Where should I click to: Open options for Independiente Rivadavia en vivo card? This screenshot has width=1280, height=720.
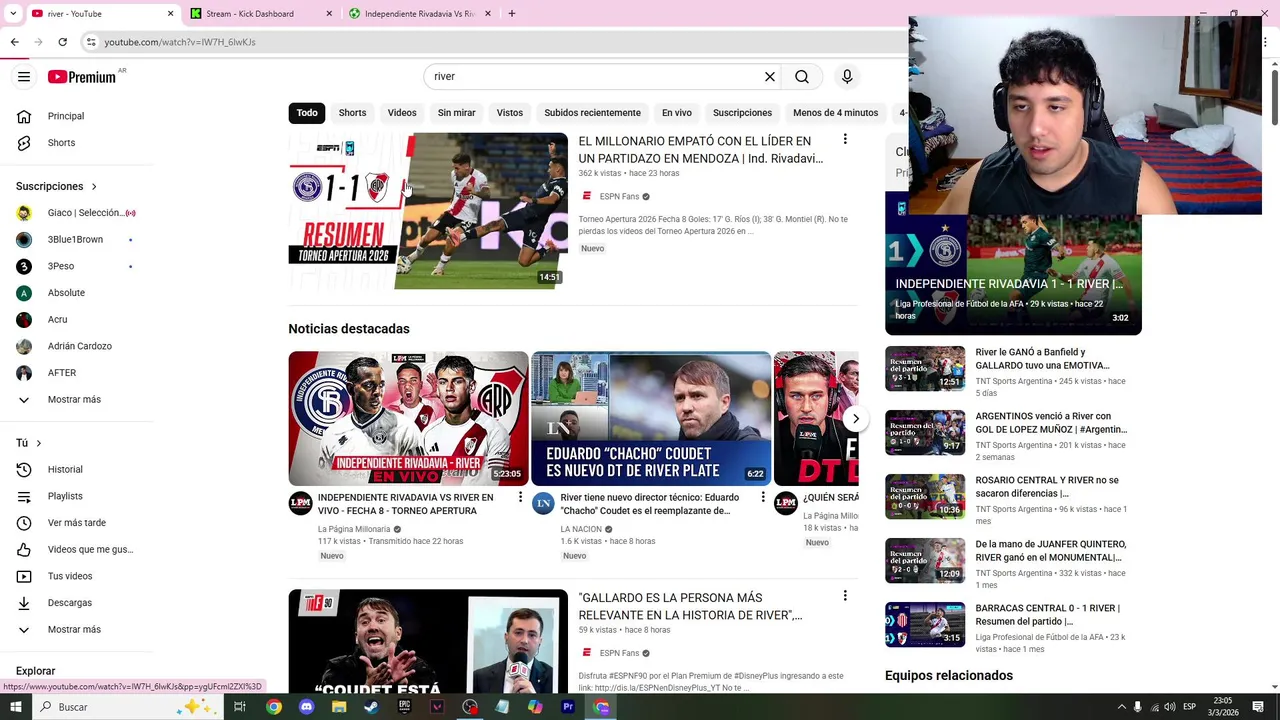520,497
